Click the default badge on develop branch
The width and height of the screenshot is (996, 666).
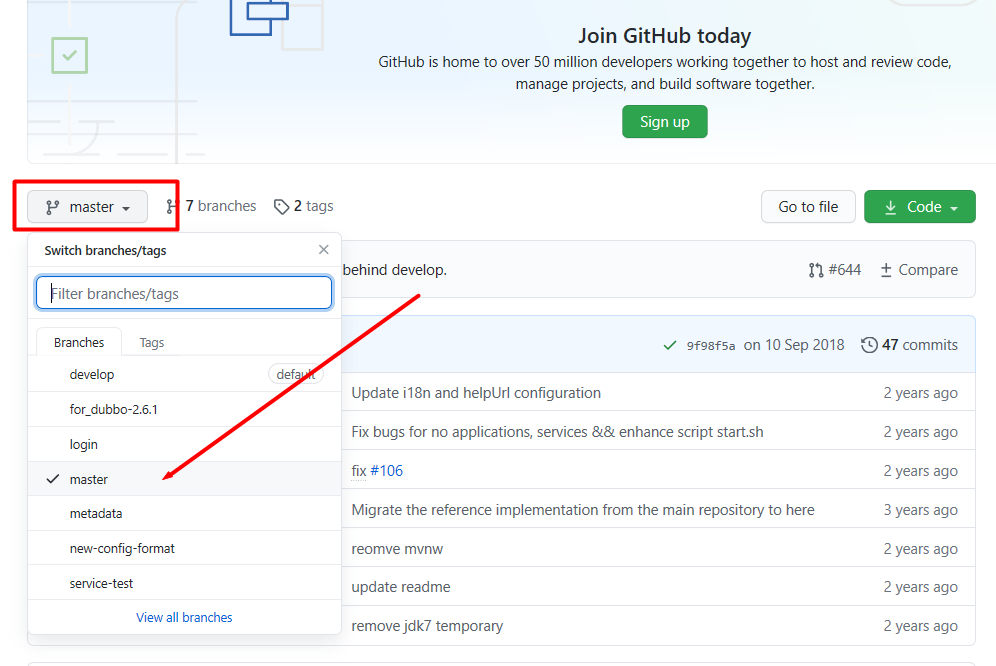296,374
